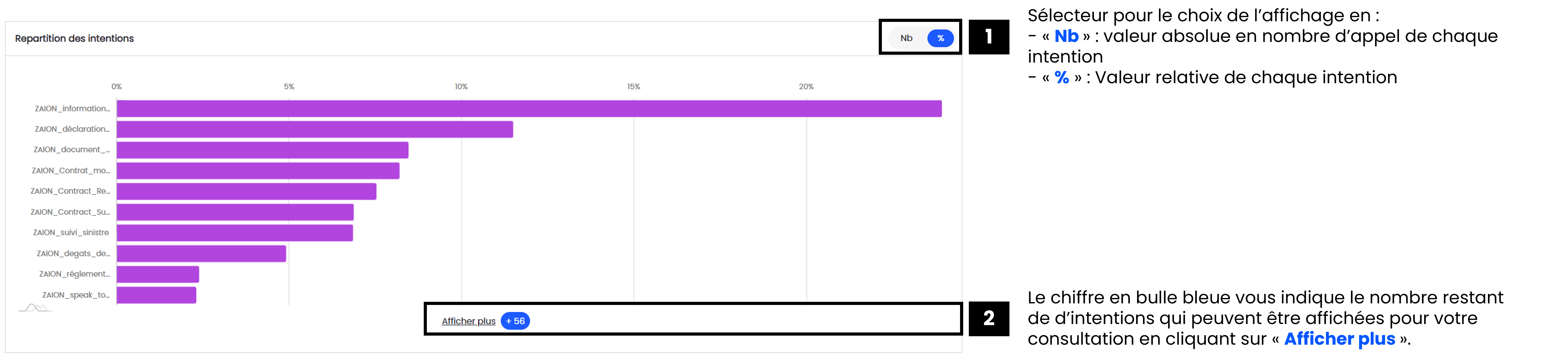Select the % percentage toggle option
The image size is (1568, 360).
940,38
